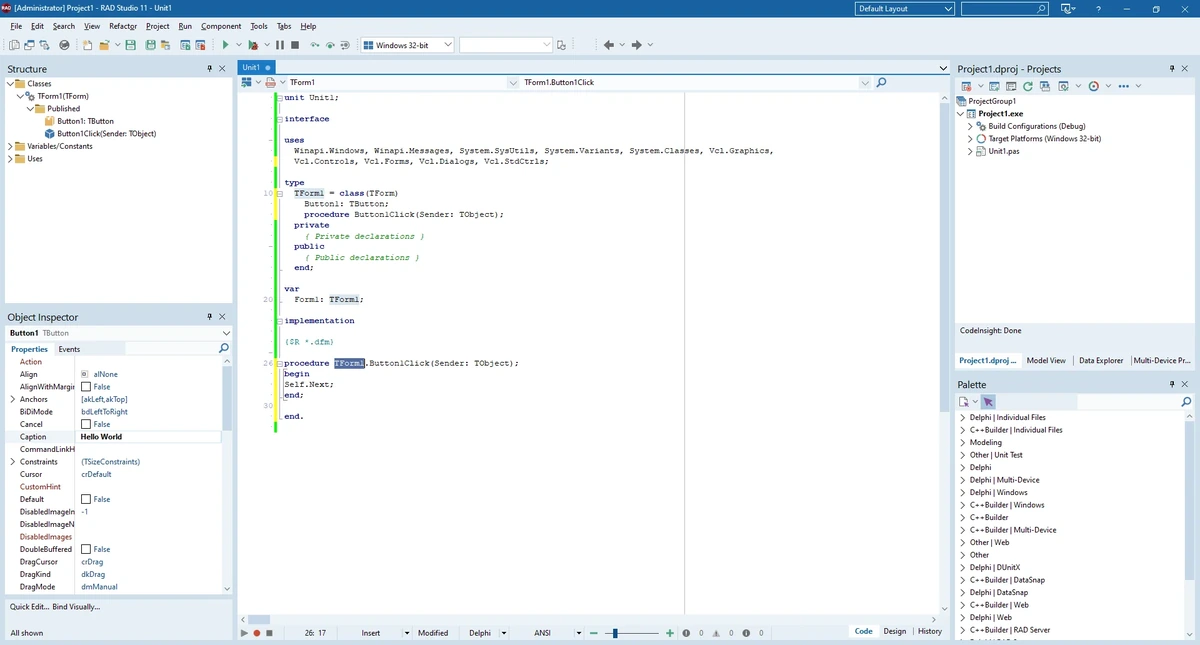Click the Open folder icon in toolbar

[x=104, y=45]
